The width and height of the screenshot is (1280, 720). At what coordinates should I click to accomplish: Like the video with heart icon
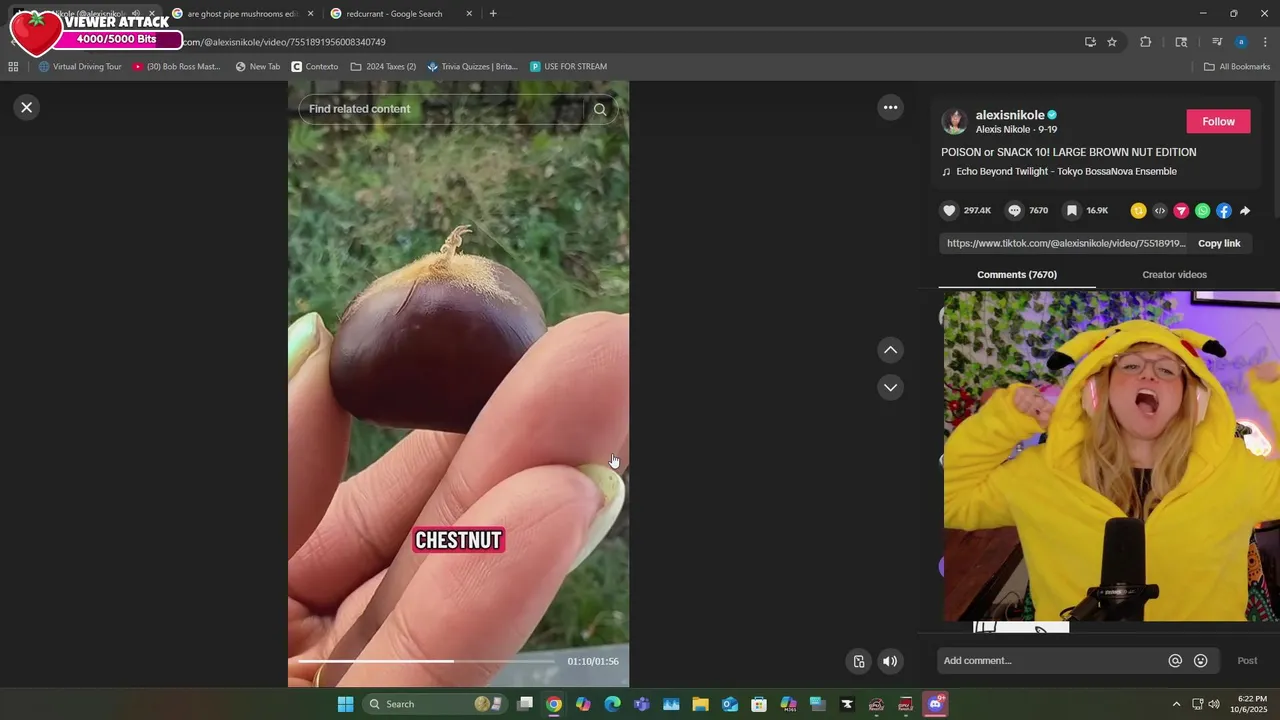point(950,210)
